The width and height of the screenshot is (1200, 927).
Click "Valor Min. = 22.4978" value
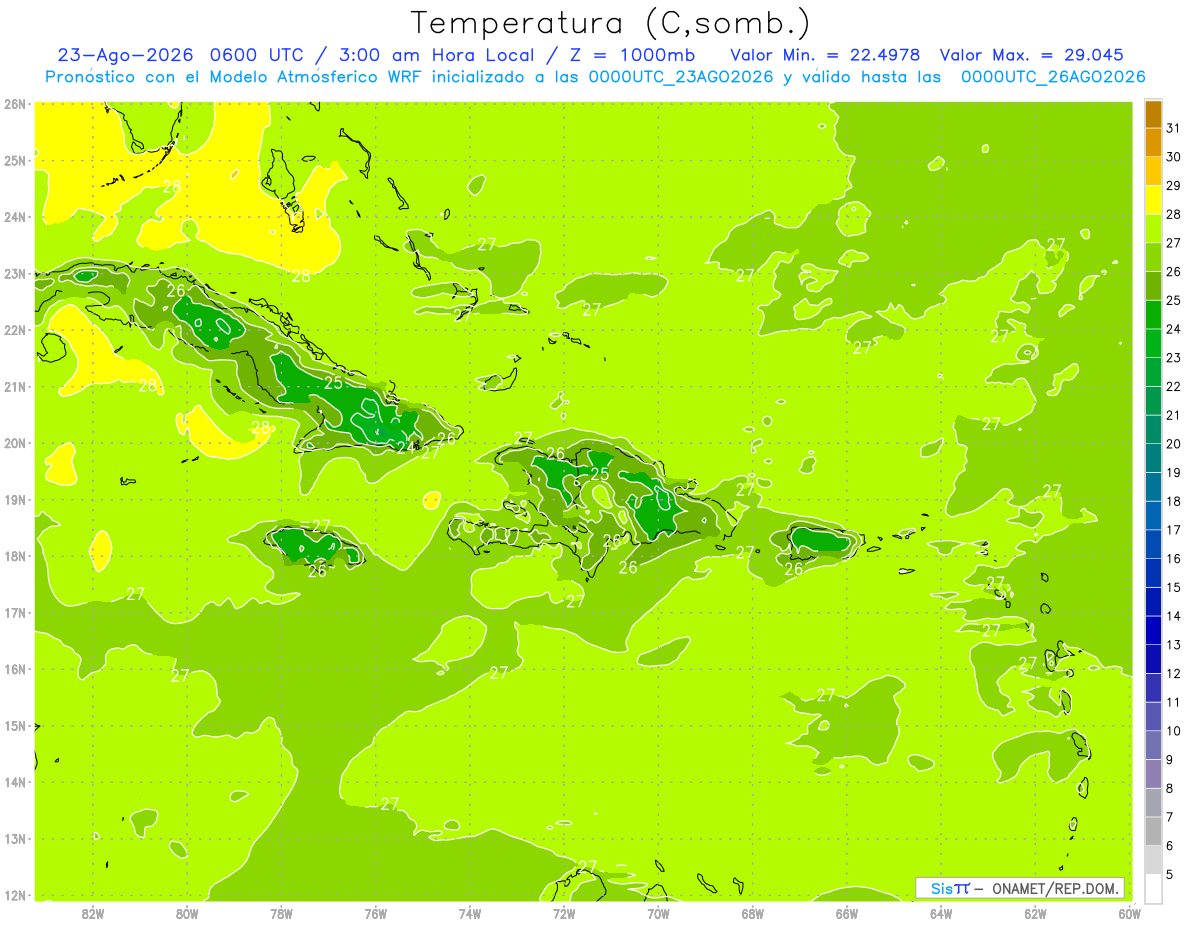(826, 55)
